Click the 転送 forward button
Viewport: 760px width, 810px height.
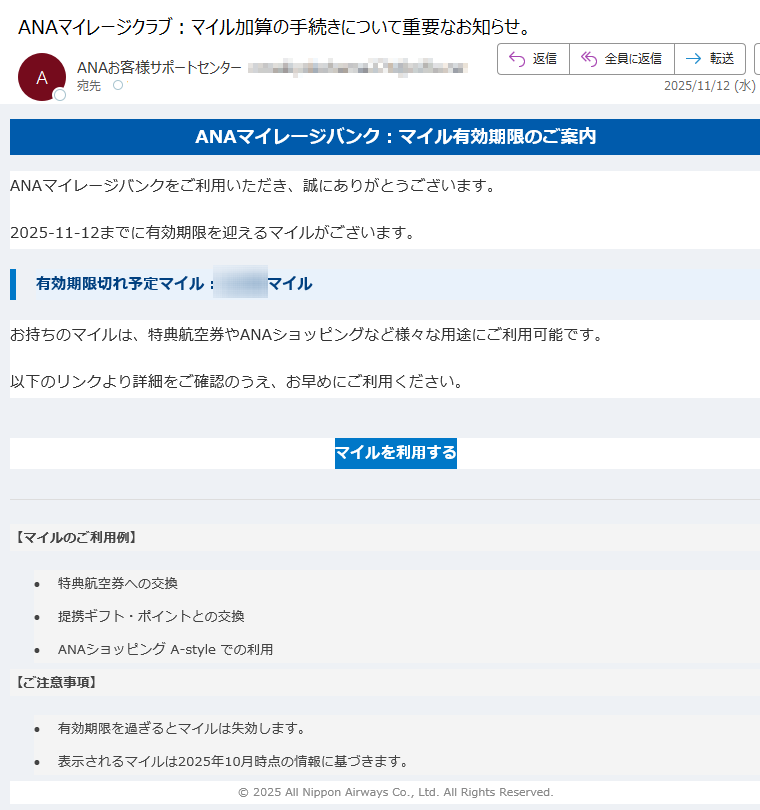point(710,59)
